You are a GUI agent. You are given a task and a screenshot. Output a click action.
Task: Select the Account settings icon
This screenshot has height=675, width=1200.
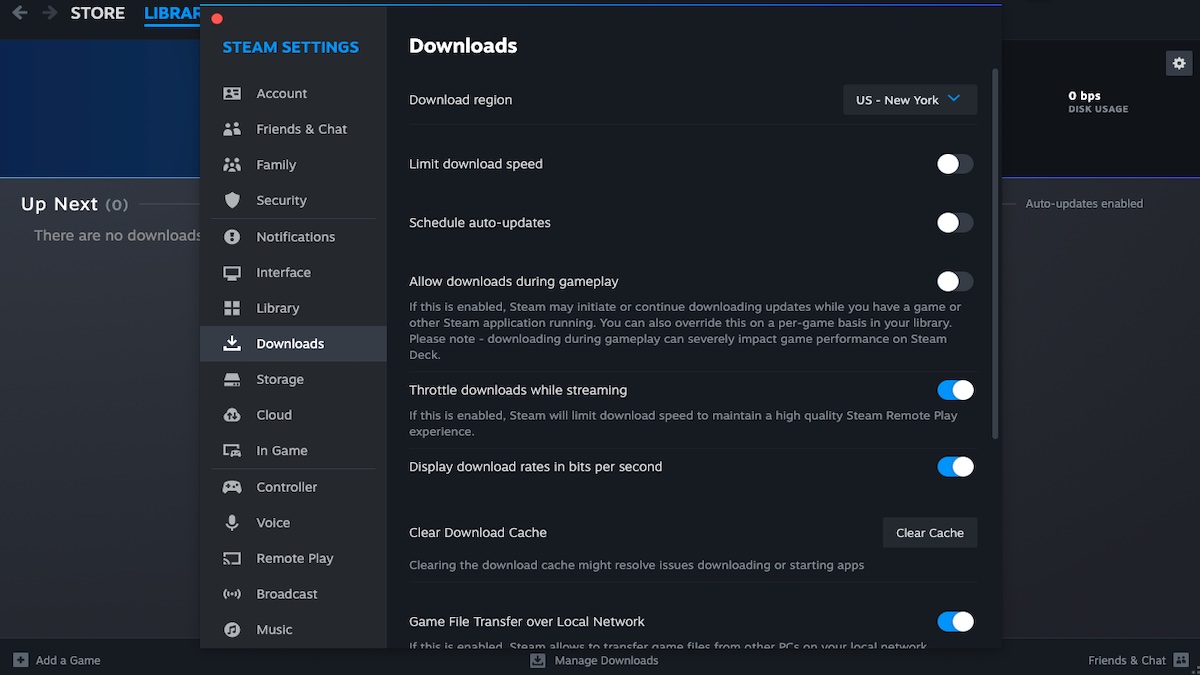tap(232, 93)
